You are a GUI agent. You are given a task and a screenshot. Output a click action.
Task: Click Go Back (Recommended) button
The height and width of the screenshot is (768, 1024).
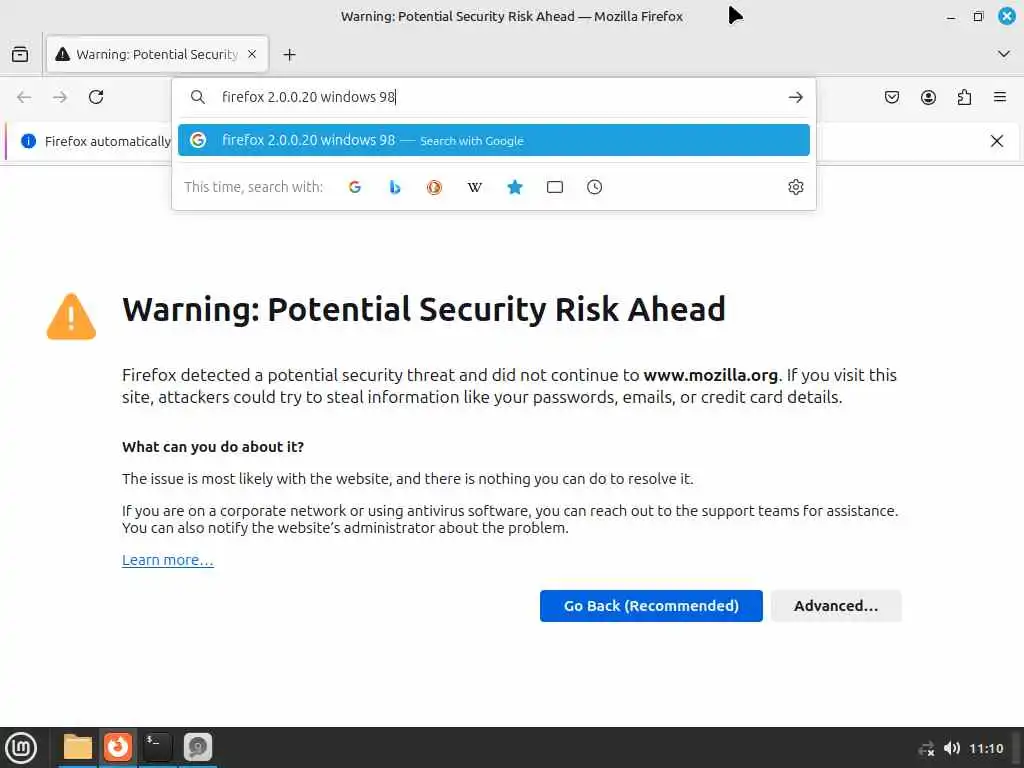pyautogui.click(x=651, y=606)
